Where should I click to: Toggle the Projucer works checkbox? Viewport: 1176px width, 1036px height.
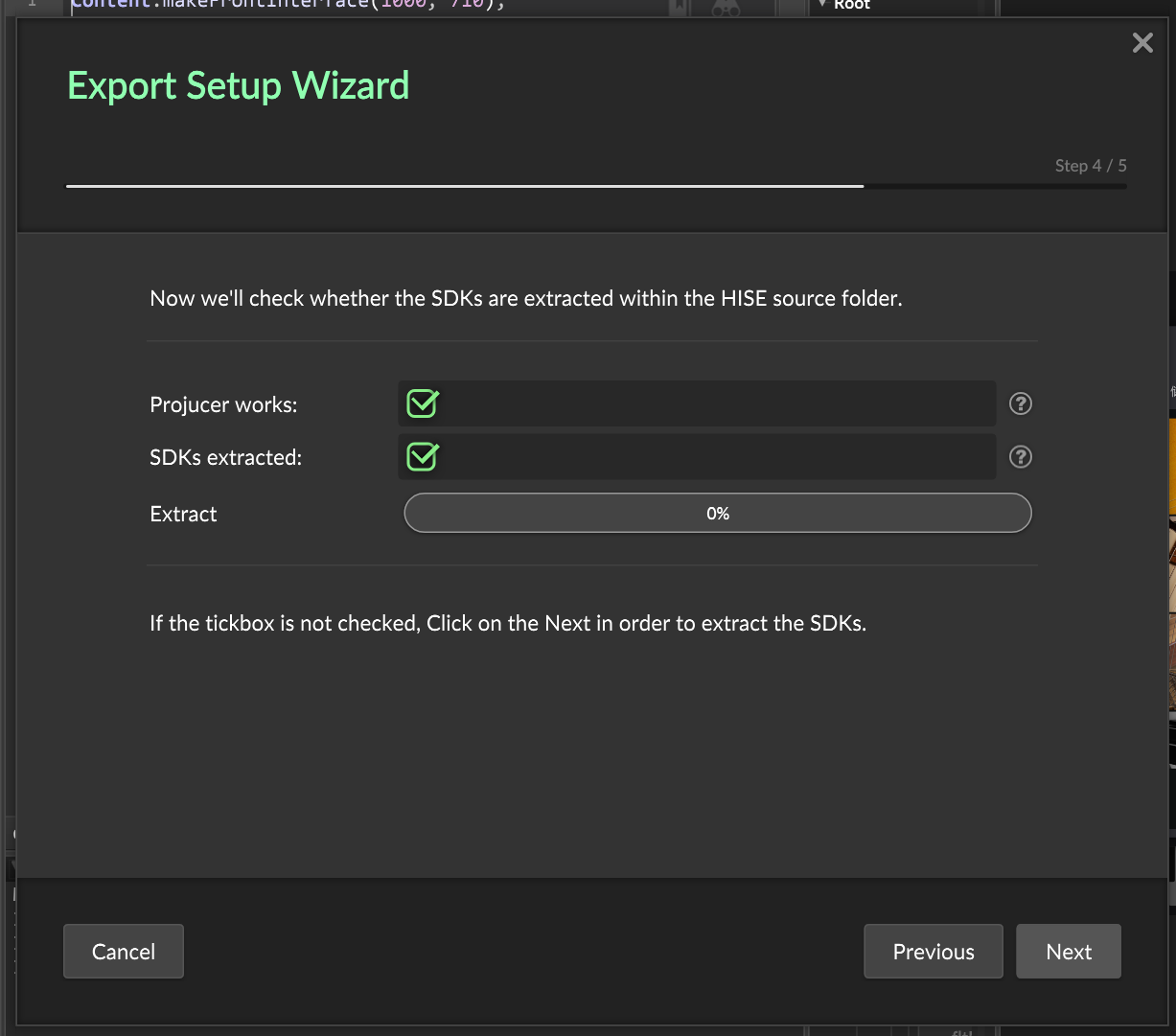pyautogui.click(x=423, y=404)
